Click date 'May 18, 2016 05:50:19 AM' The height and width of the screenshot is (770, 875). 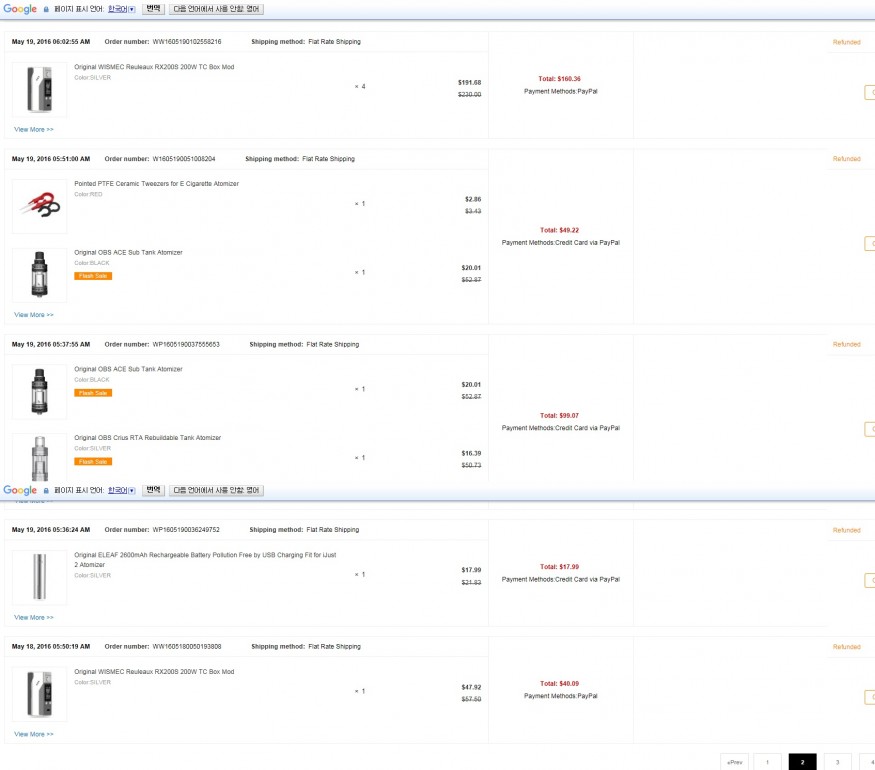tap(51, 647)
